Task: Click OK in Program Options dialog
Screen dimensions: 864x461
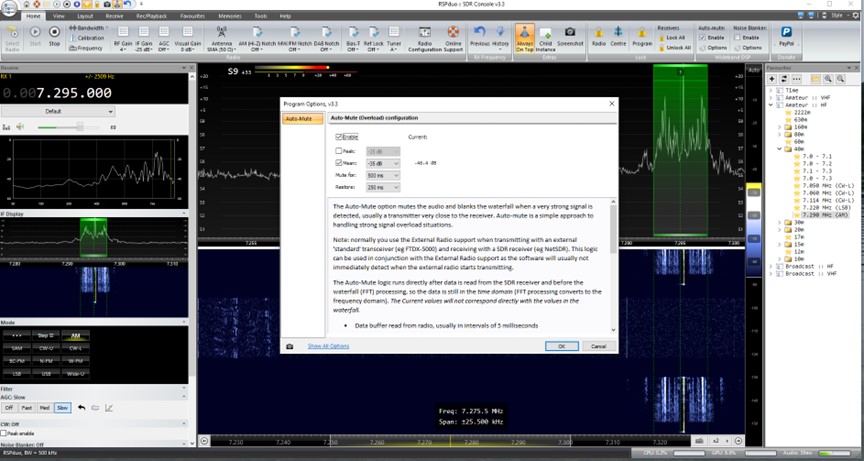Action: coord(562,346)
